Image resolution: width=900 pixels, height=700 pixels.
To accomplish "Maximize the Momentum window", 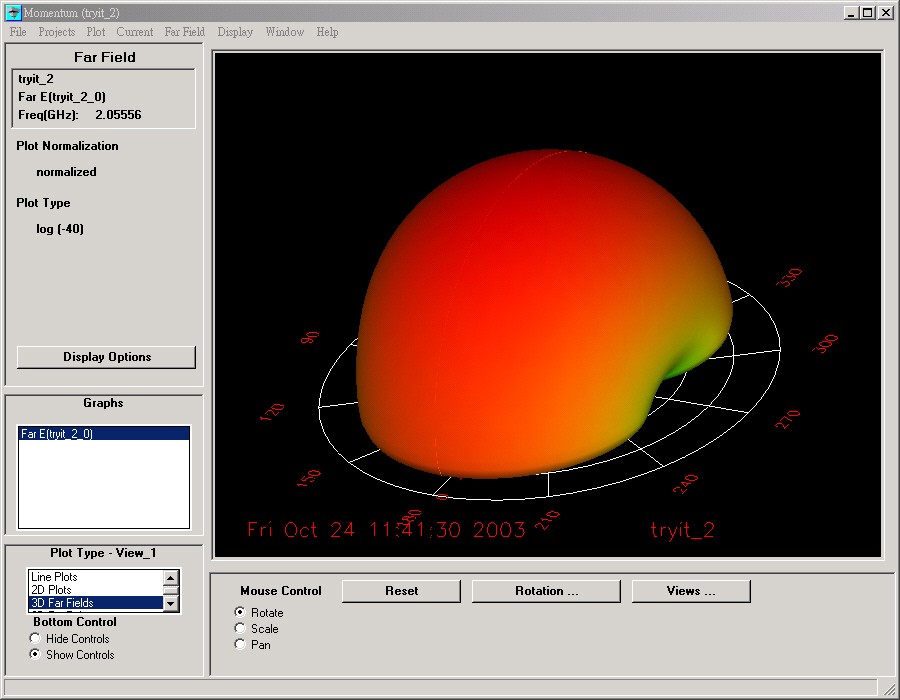I will pyautogui.click(x=868, y=13).
